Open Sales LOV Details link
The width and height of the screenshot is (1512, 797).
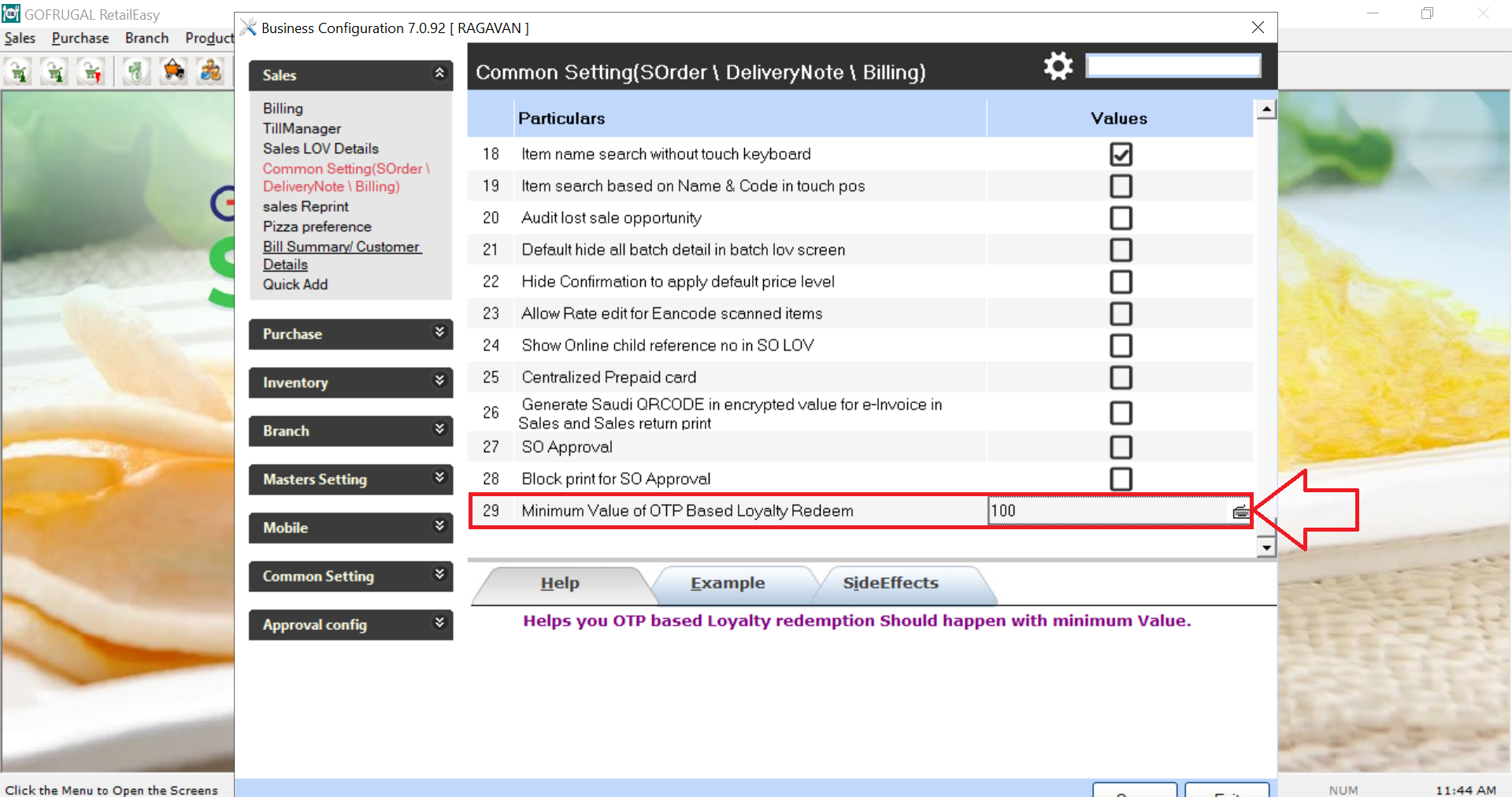point(321,149)
